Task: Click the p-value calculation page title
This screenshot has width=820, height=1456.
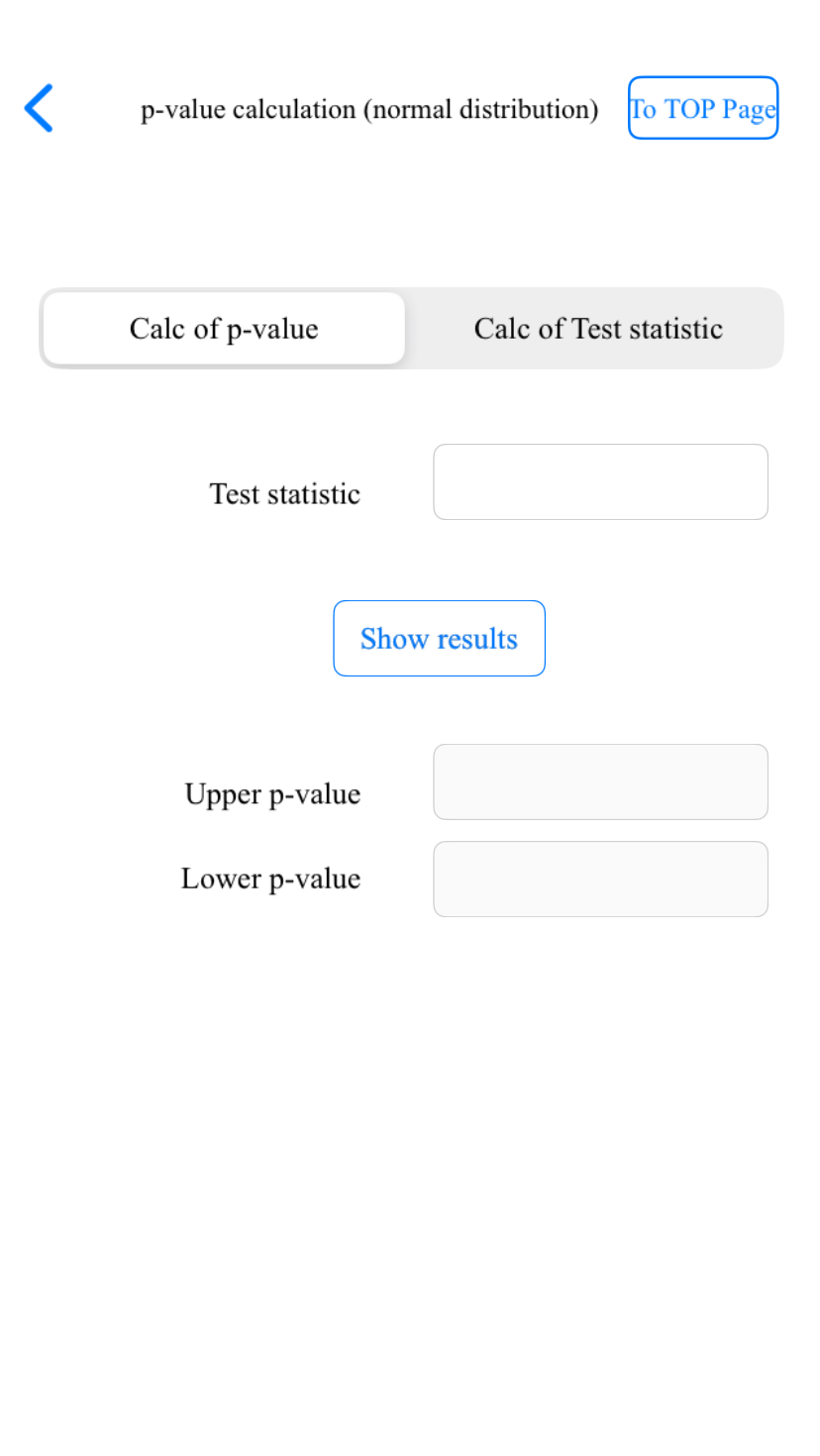Action: click(x=369, y=109)
